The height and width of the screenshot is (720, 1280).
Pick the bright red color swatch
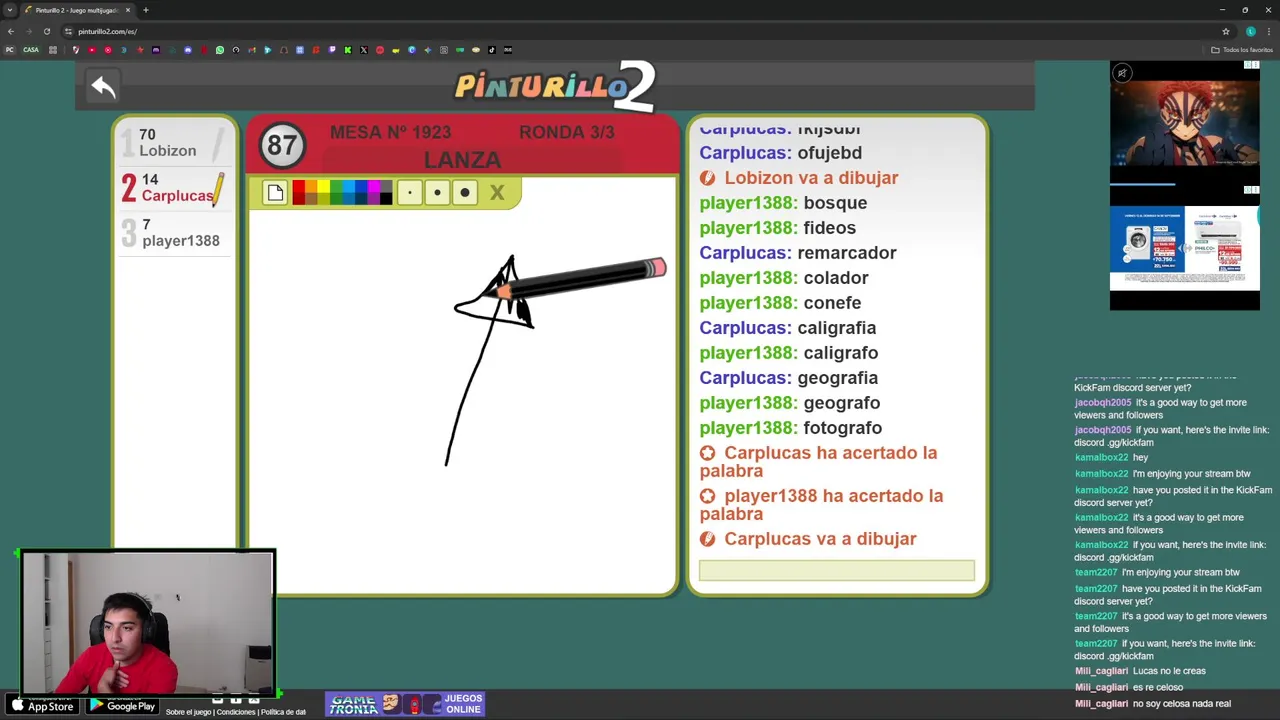click(x=299, y=186)
